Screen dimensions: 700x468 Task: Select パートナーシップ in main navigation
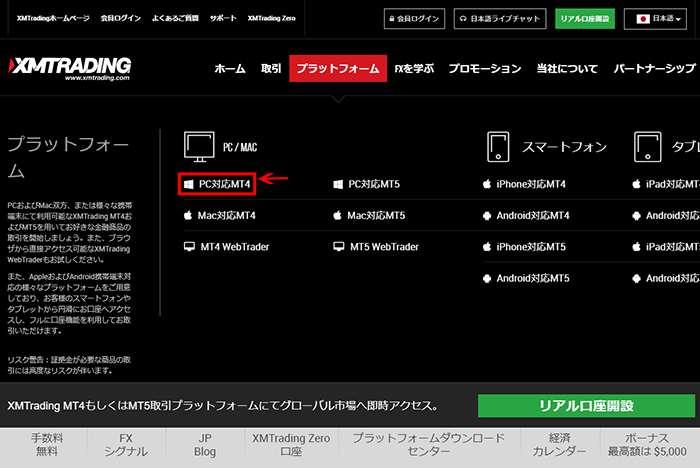click(654, 68)
